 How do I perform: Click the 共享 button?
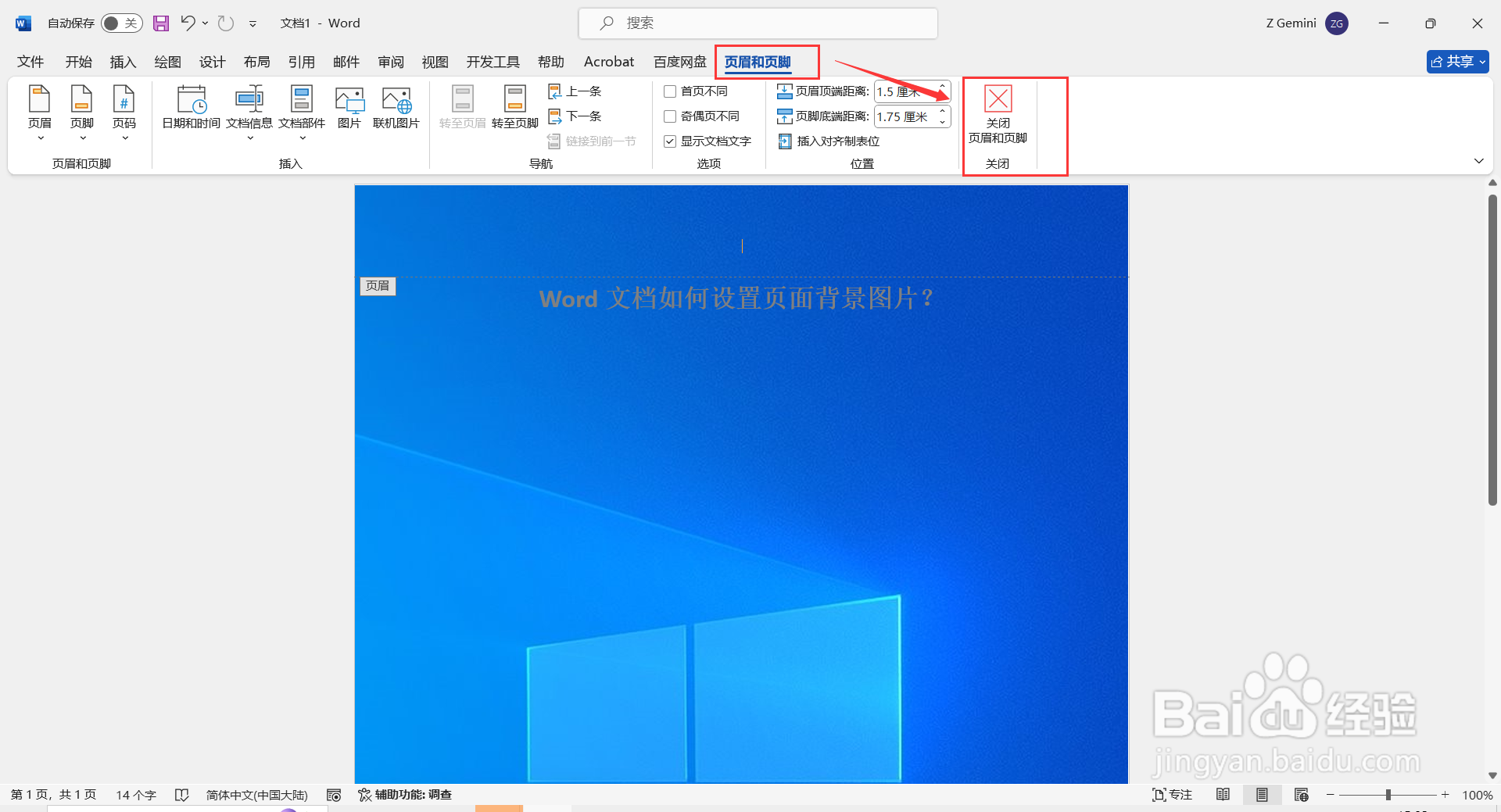pyautogui.click(x=1456, y=62)
